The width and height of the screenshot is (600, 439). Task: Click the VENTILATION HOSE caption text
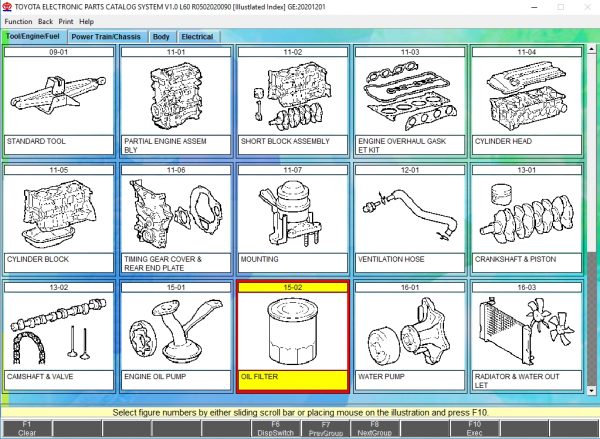point(391,259)
